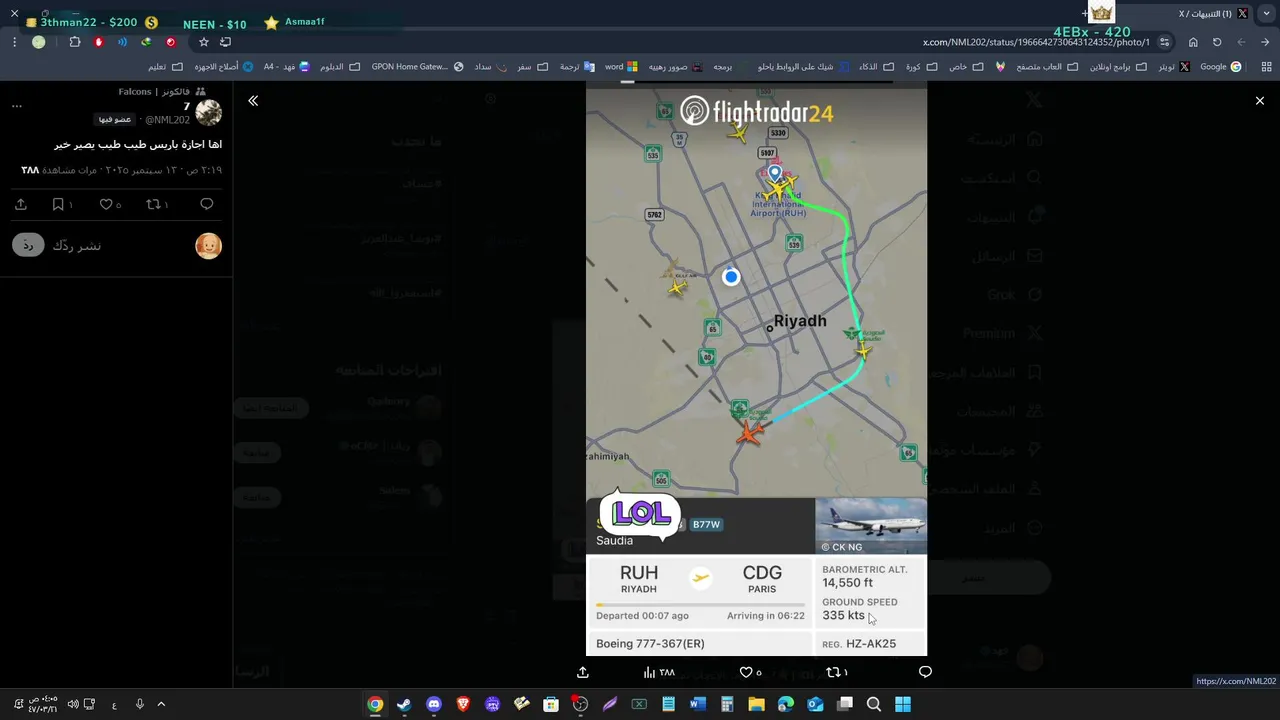Open the 'ترجمة' bookmark
This screenshot has height=720, width=1280.
click(x=577, y=67)
